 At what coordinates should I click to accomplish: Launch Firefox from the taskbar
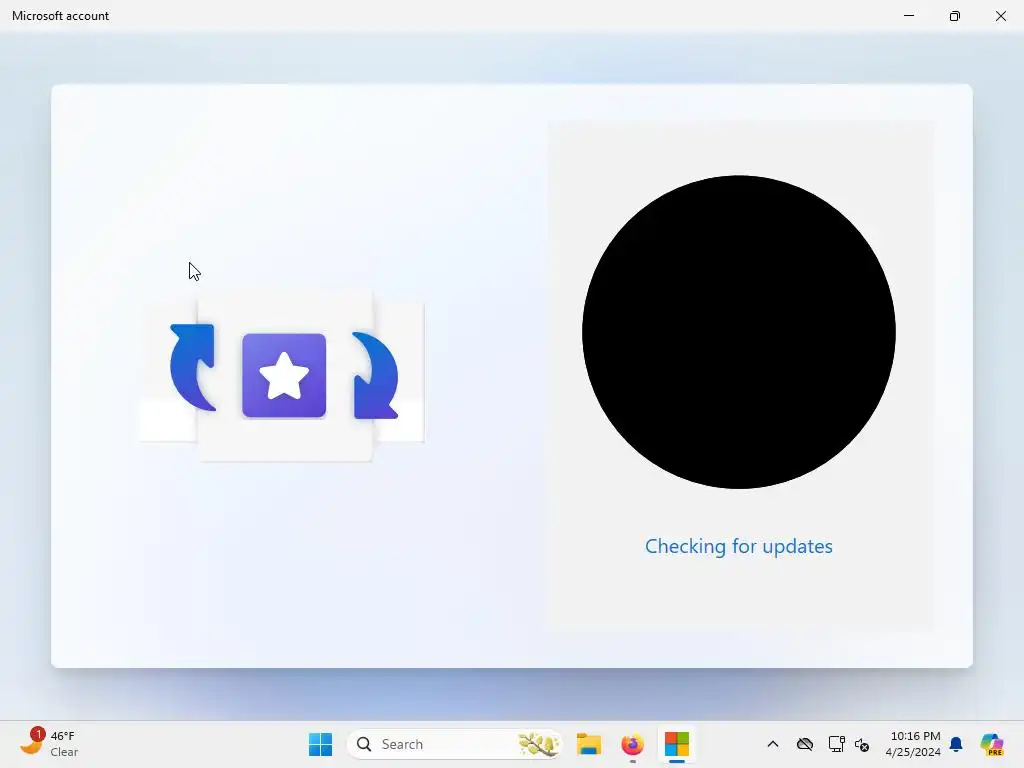pos(632,744)
